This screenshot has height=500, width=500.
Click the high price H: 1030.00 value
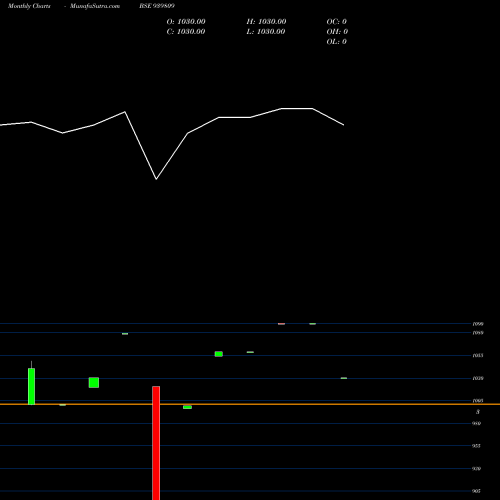point(266,22)
